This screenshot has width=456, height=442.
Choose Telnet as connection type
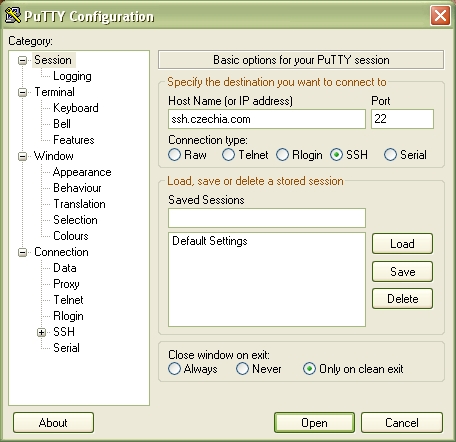228,155
